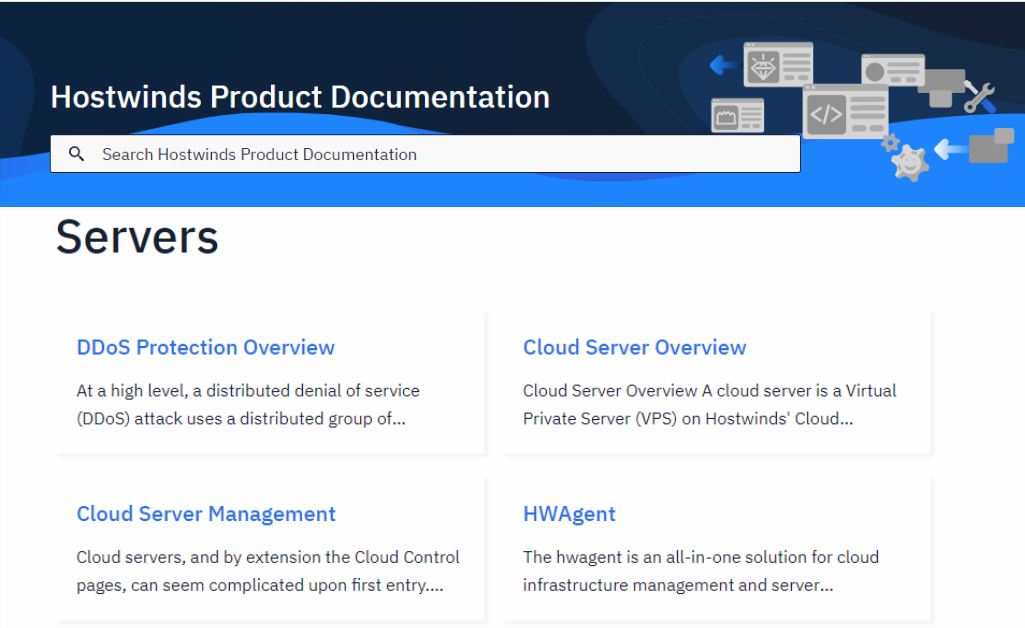Select the Virtual Private Server description text
Viewport: 1025px width, 628px height.
click(x=709, y=405)
